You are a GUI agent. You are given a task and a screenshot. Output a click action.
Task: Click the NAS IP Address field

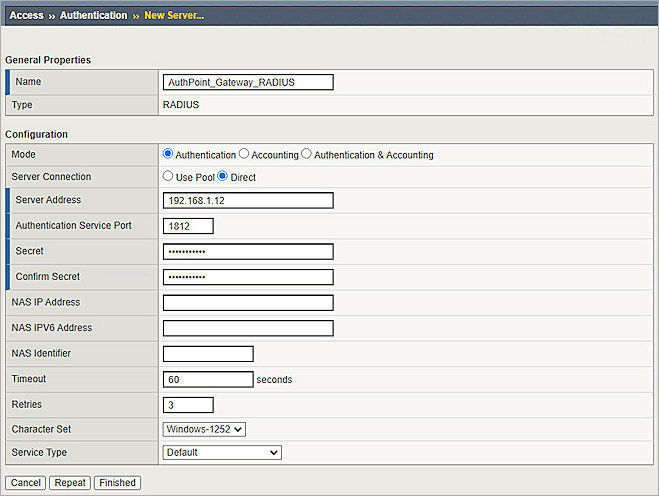248,302
